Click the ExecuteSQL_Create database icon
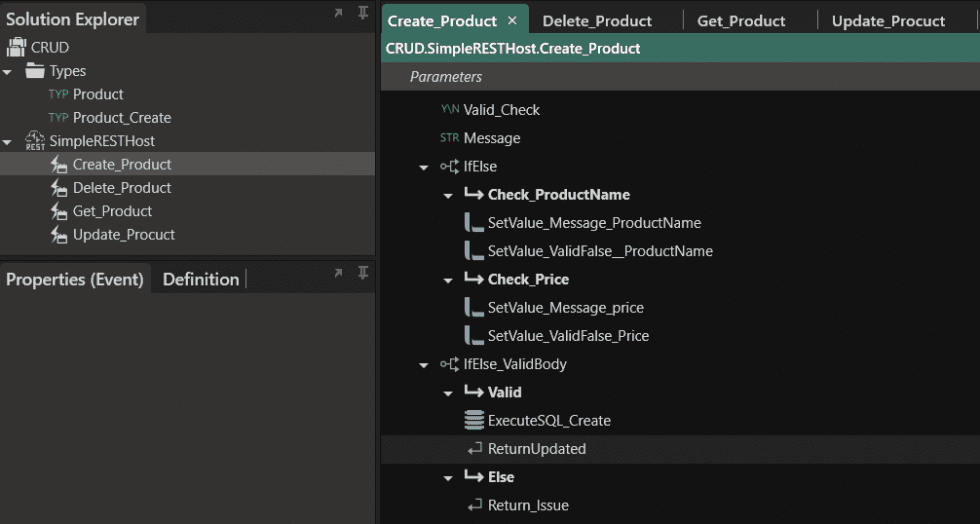980x524 pixels. pos(474,421)
